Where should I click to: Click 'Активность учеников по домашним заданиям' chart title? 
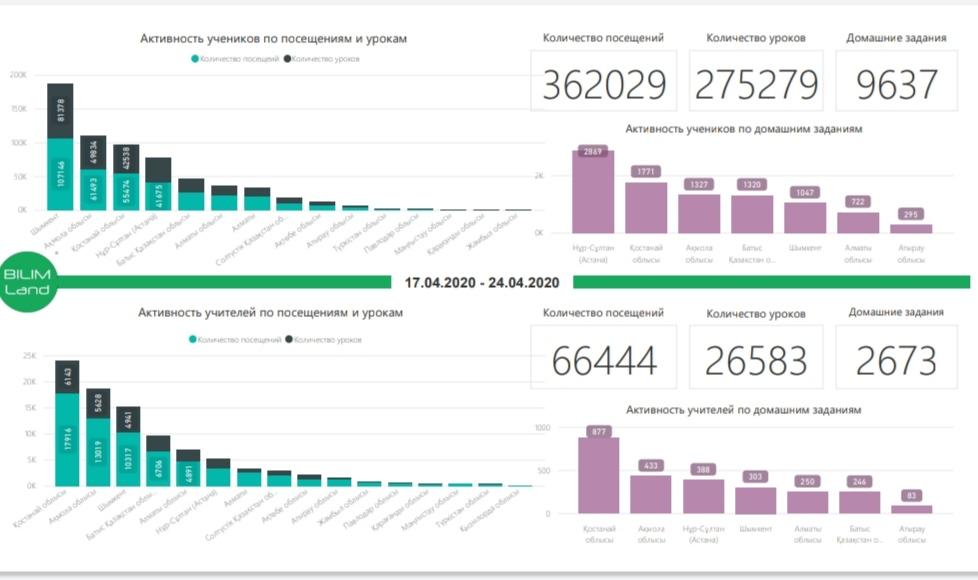[x=743, y=129]
